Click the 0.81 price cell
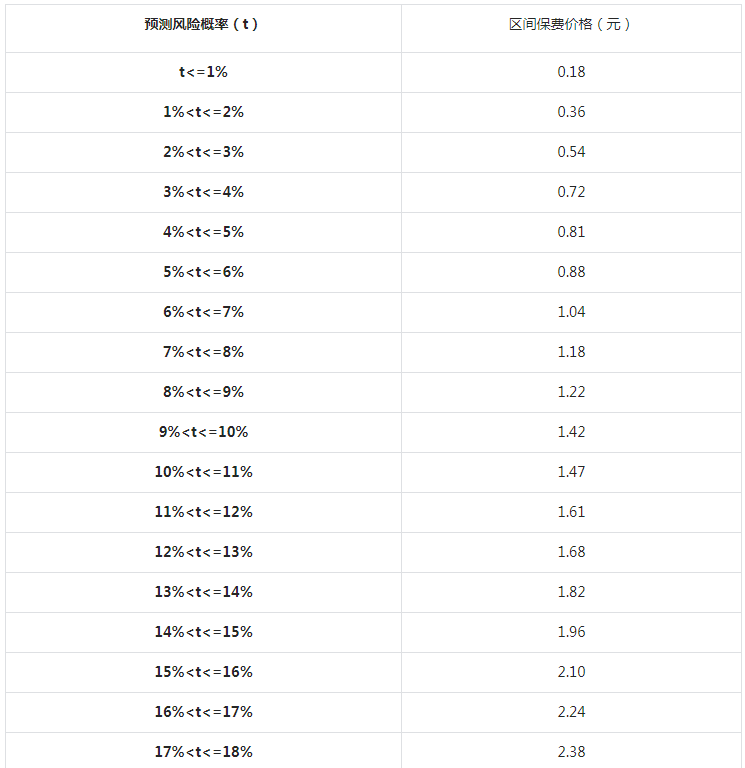745x768 pixels. pyautogui.click(x=571, y=232)
